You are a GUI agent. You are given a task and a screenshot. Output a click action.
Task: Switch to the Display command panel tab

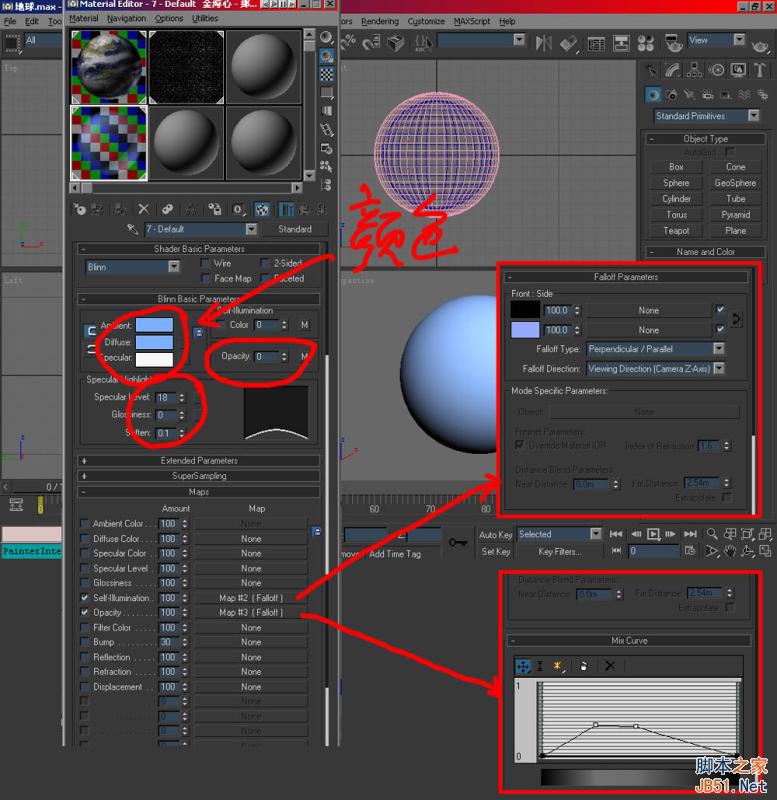[738, 70]
